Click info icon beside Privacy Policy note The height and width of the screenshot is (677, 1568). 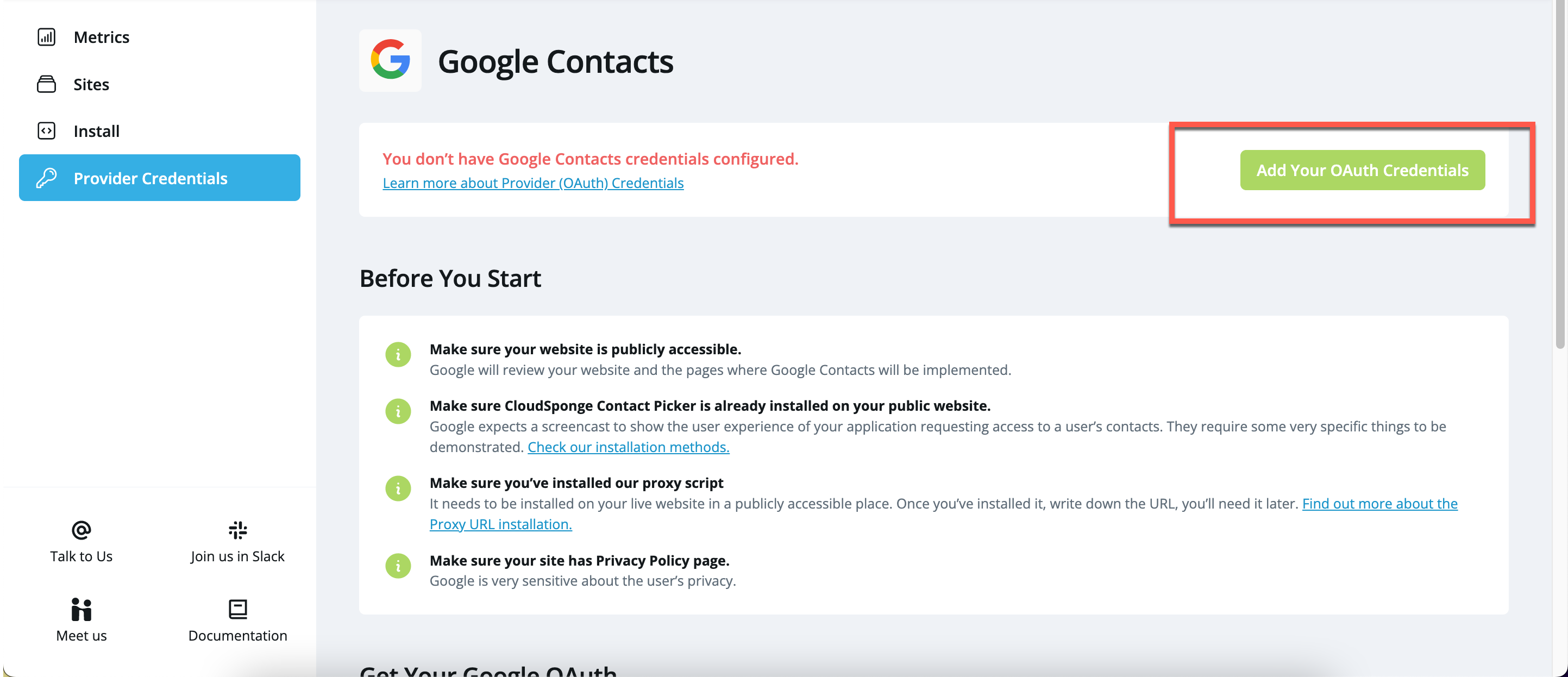point(398,566)
